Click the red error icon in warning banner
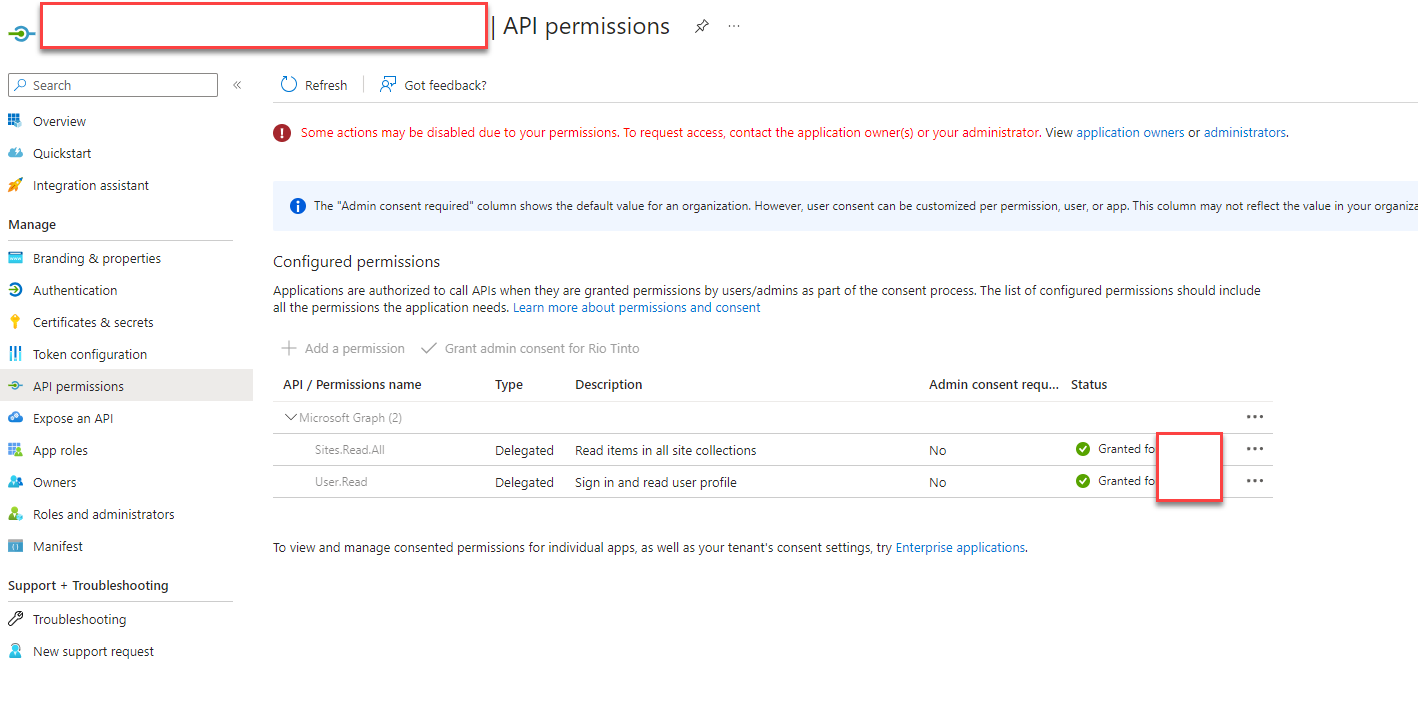1418x728 pixels. point(282,133)
